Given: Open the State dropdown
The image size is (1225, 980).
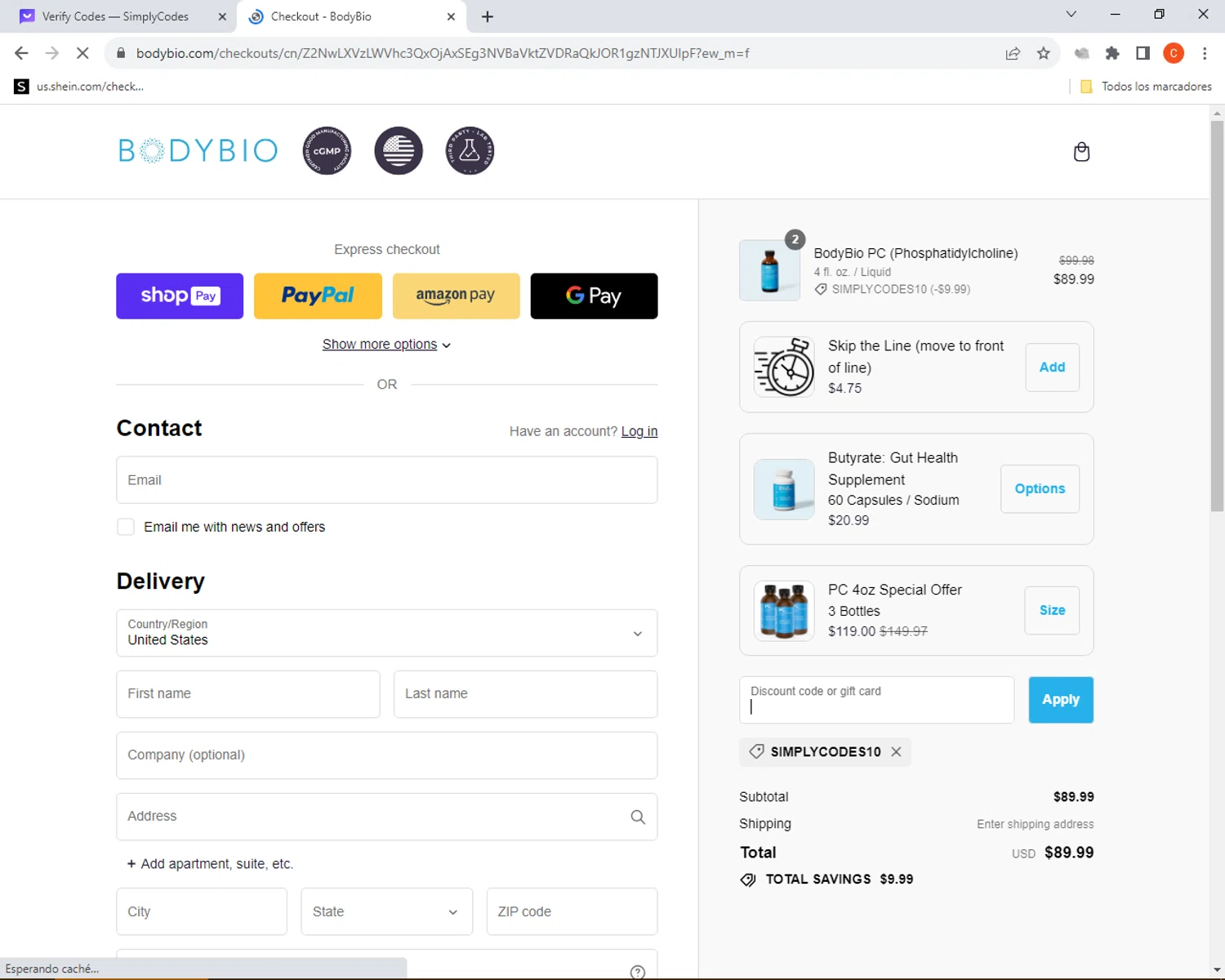Looking at the screenshot, I should pos(387,911).
